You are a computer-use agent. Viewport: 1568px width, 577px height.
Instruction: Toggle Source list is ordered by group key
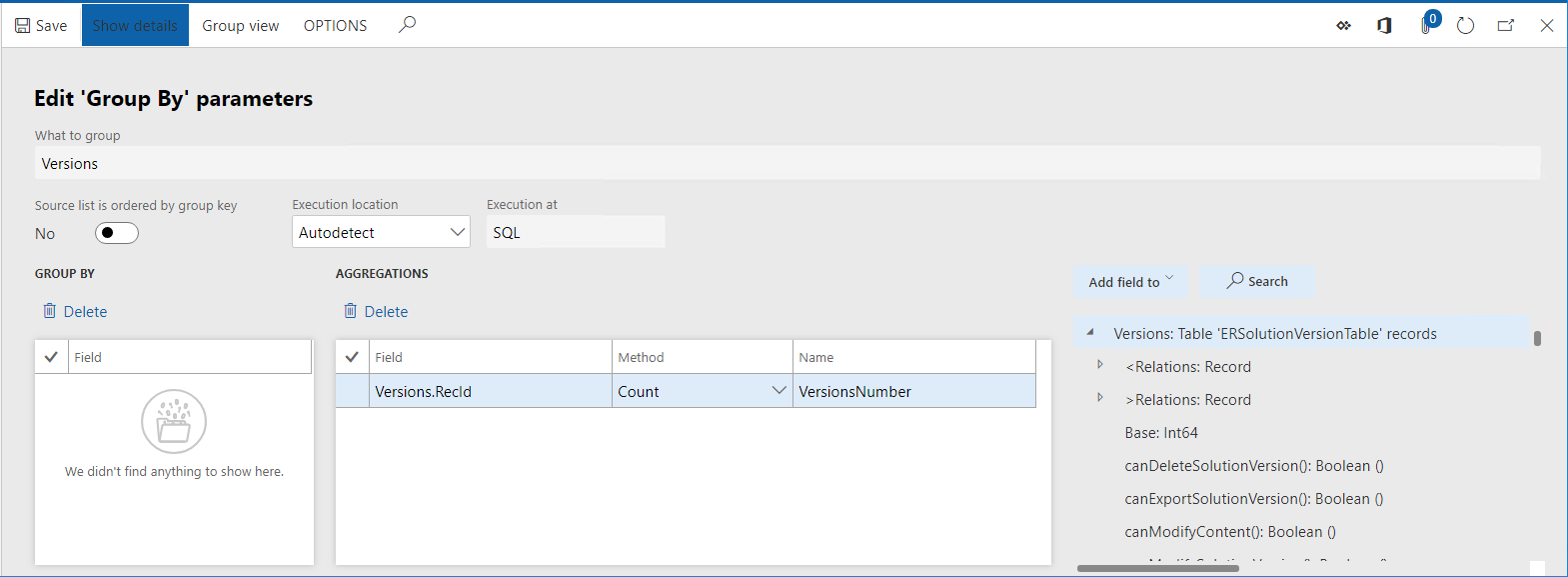pos(117,233)
